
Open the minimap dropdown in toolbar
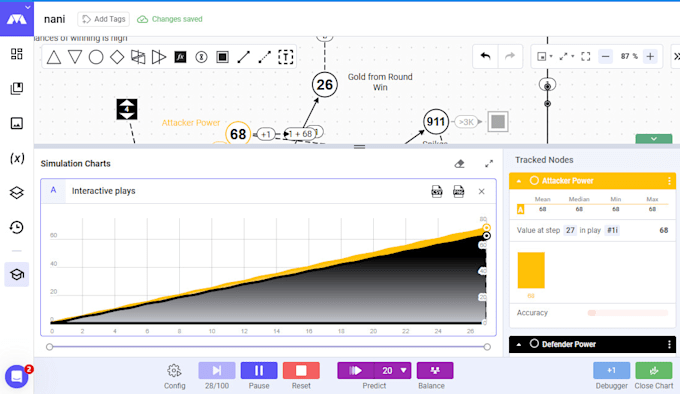[x=545, y=56]
